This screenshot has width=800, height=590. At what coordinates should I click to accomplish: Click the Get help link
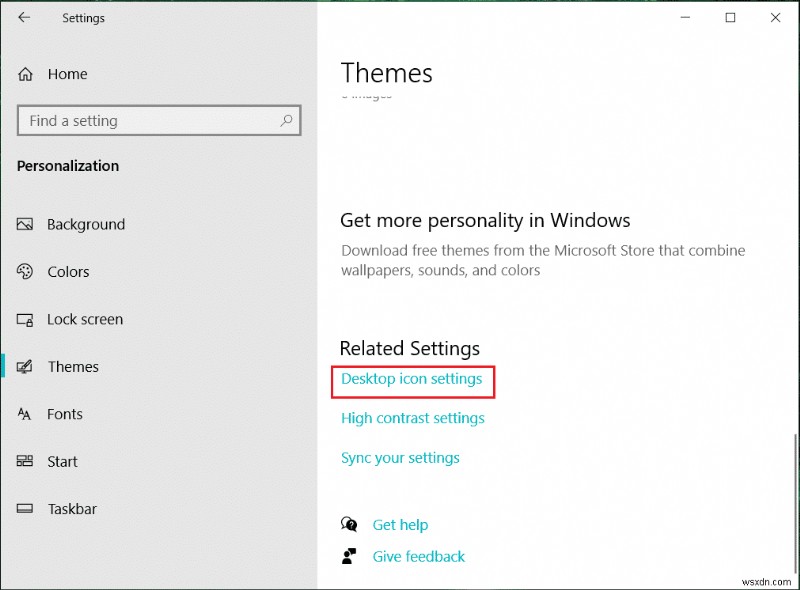tap(400, 524)
